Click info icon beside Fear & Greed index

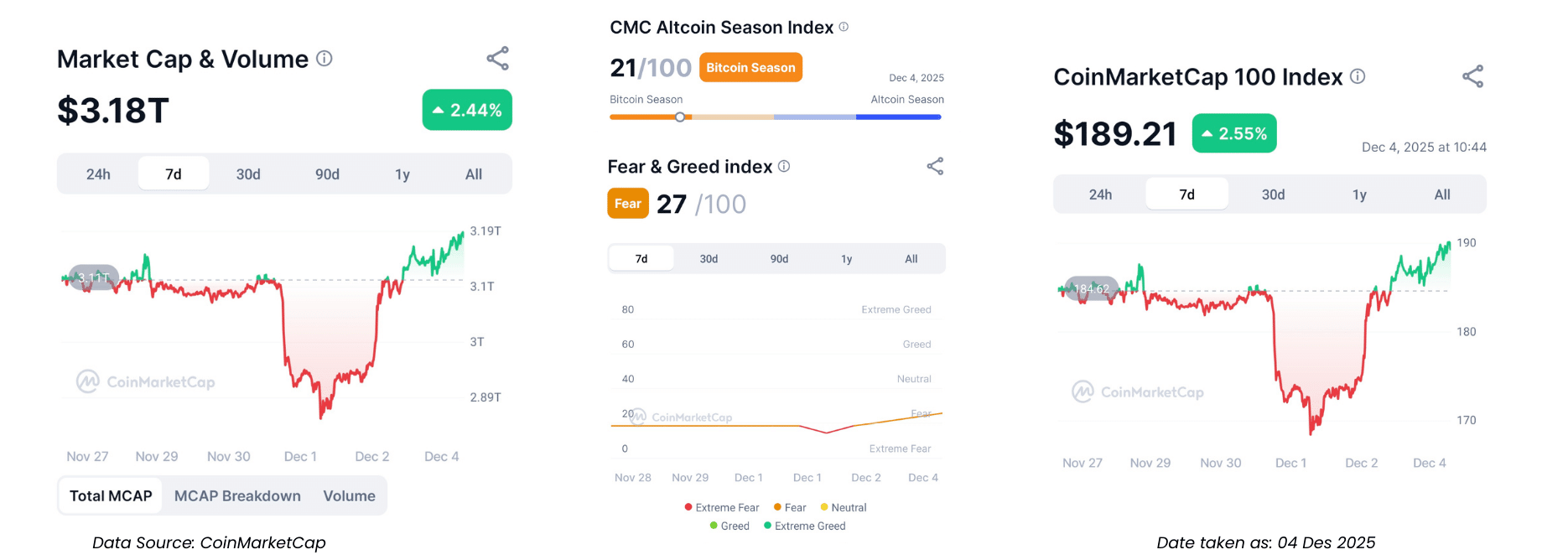click(x=784, y=166)
